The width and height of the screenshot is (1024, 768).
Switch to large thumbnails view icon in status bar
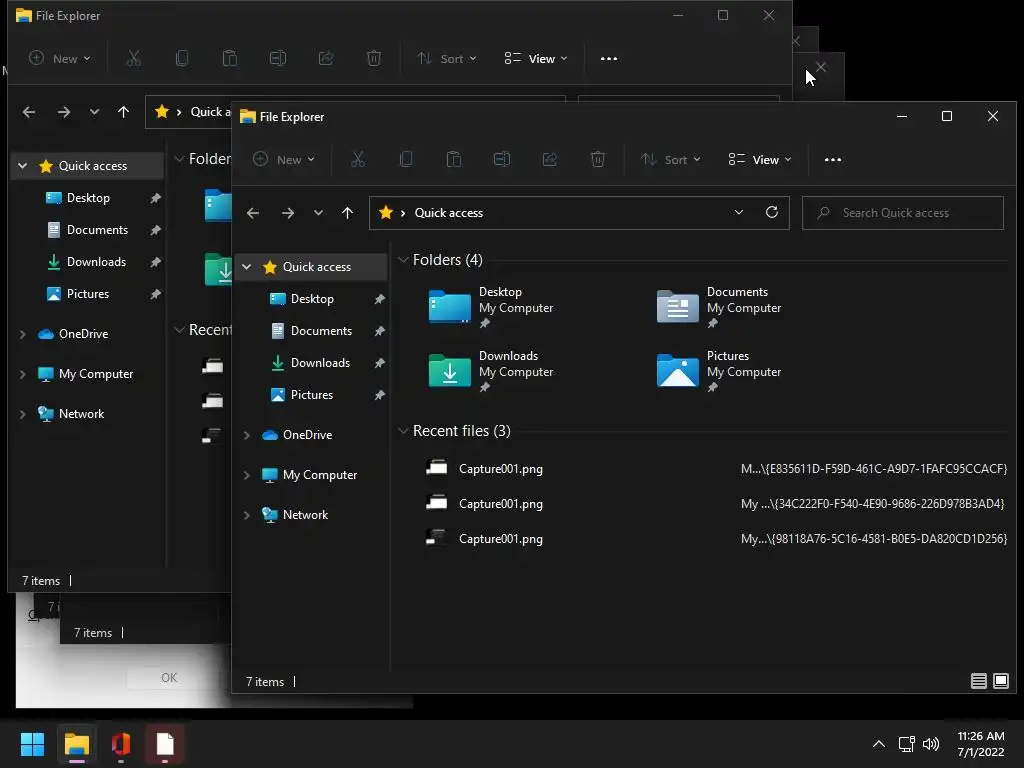(1000, 681)
